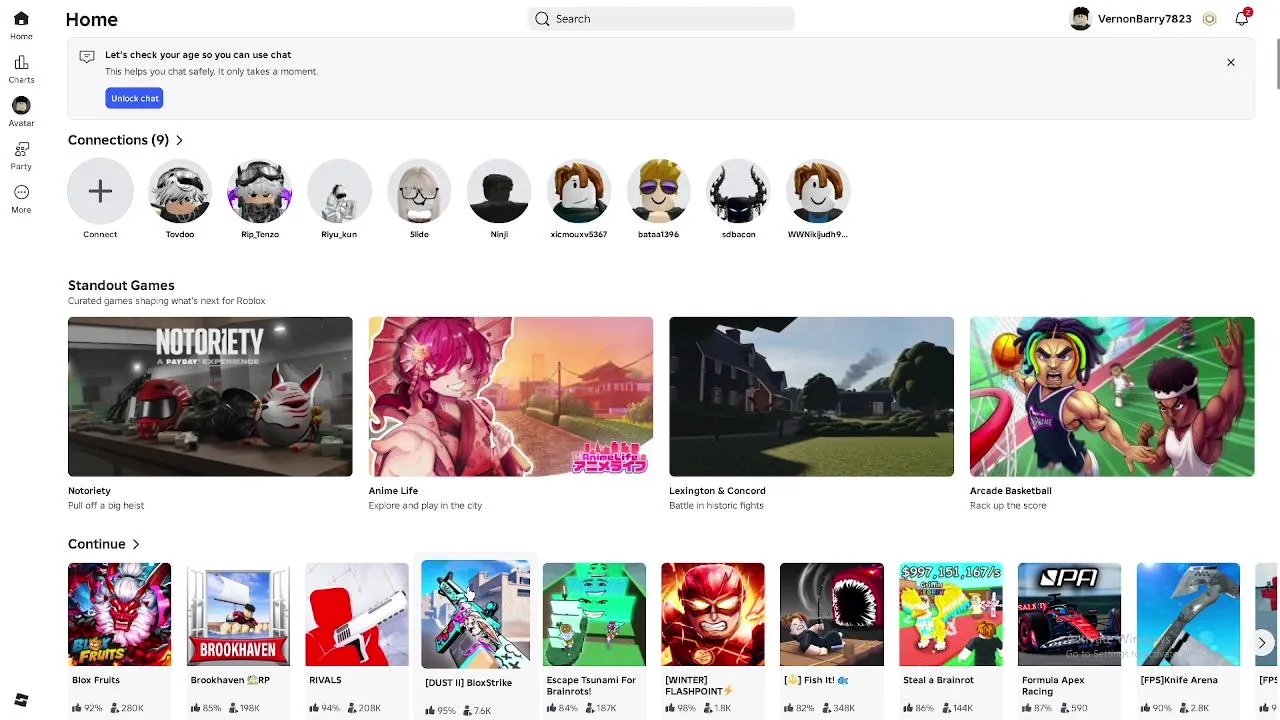Click the Standout Games heading
Image resolution: width=1280 pixels, height=720 pixels.
click(x=121, y=286)
